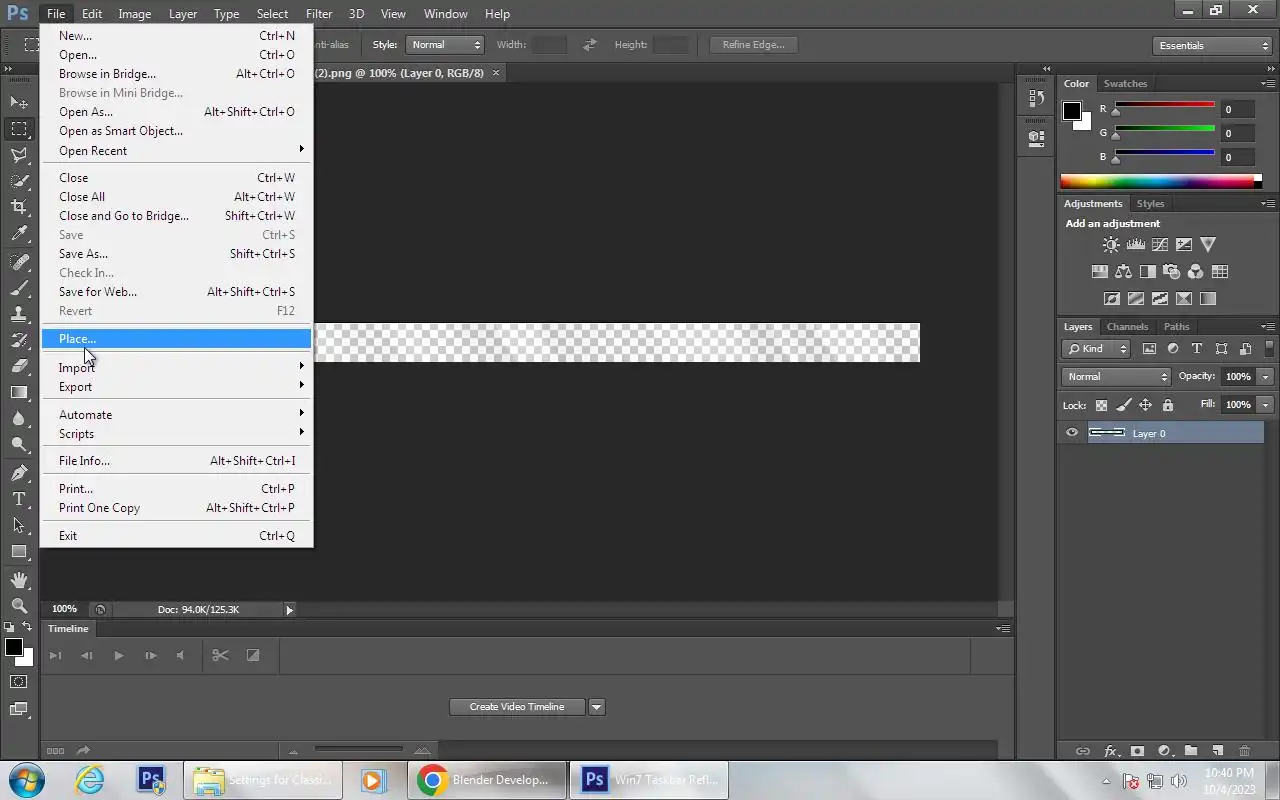Add a Brightness/Contrast adjustment
Screen dimensions: 1280x800
pyautogui.click(x=1111, y=244)
